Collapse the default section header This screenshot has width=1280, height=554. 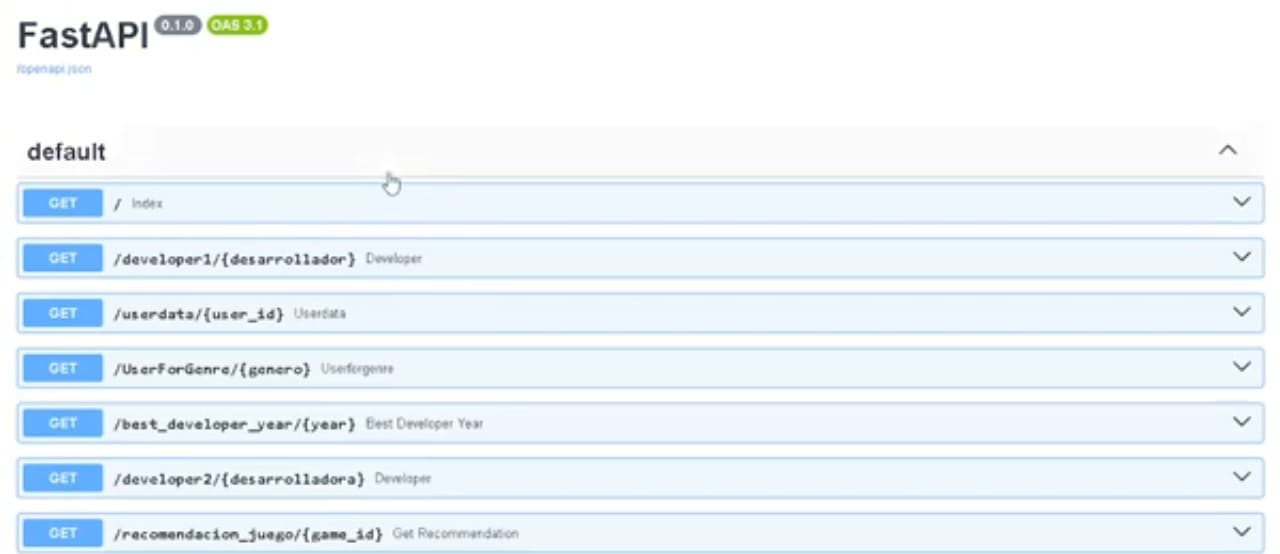coord(640,151)
